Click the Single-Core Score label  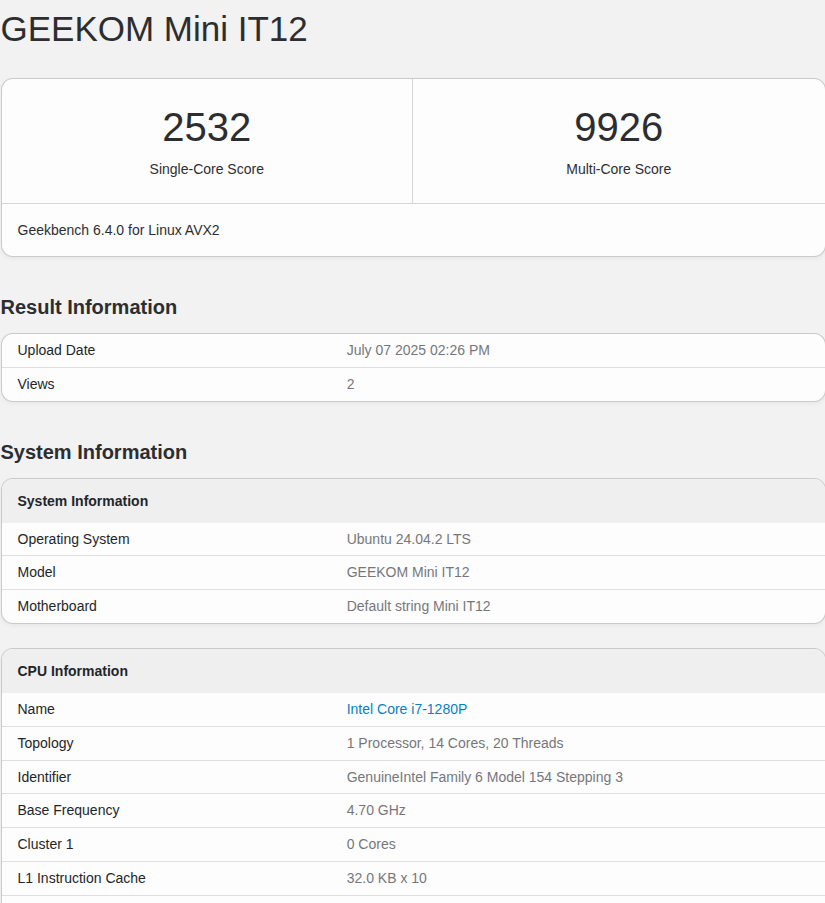click(207, 169)
